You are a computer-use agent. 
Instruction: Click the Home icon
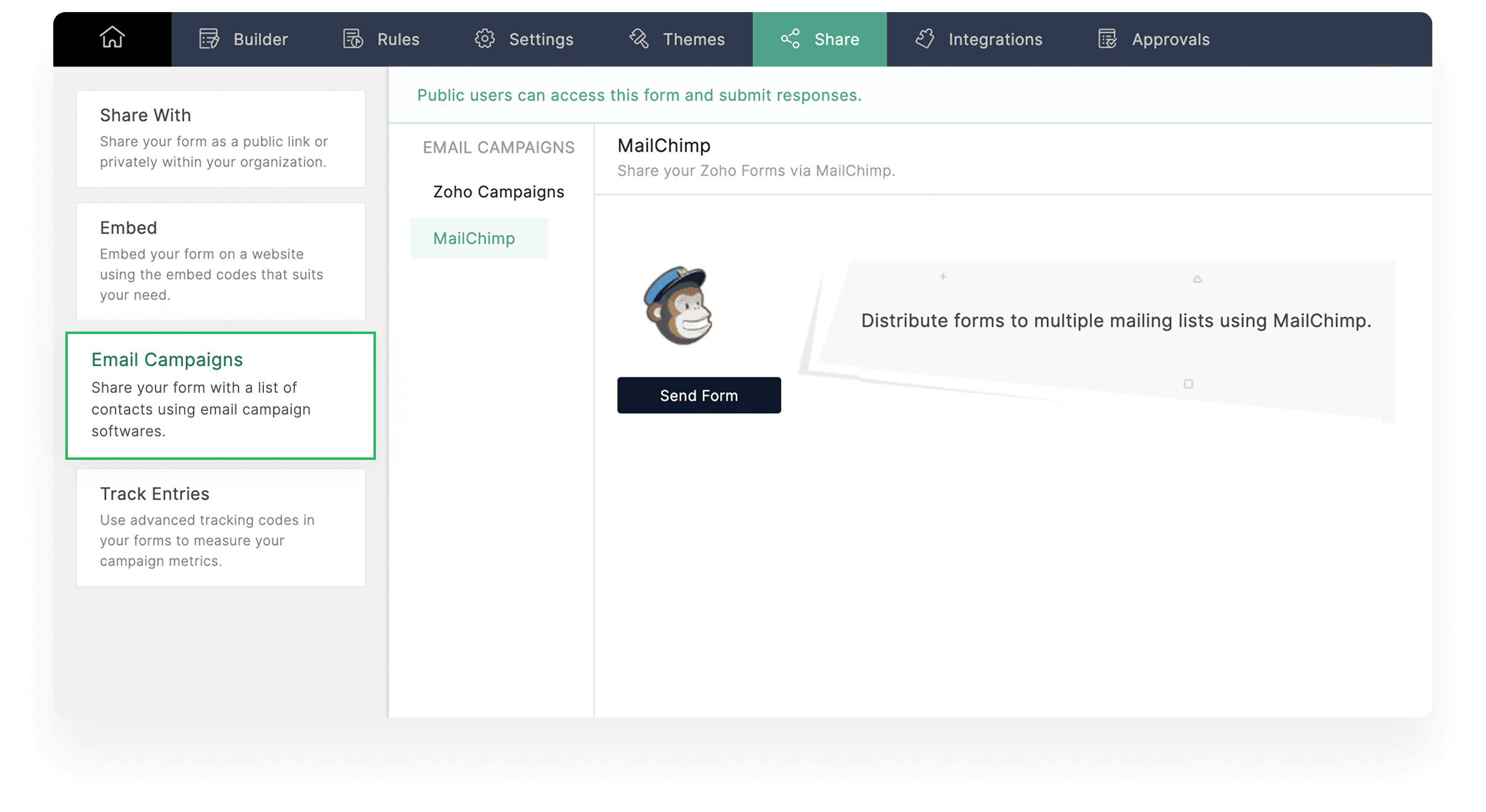[112, 38]
